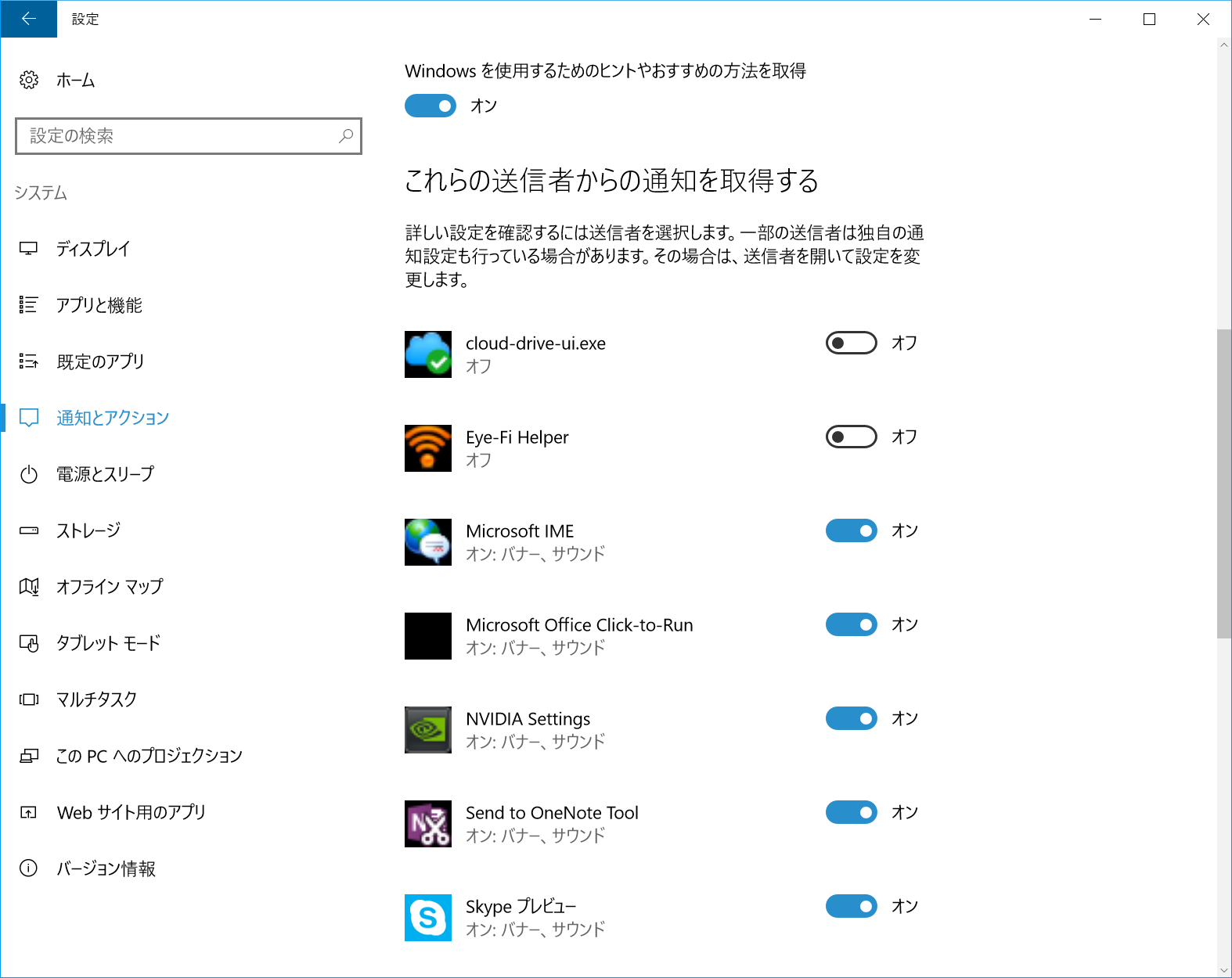The image size is (1232, 978).
Task: Click the NVIDIA Settings icon
Action: 428,730
